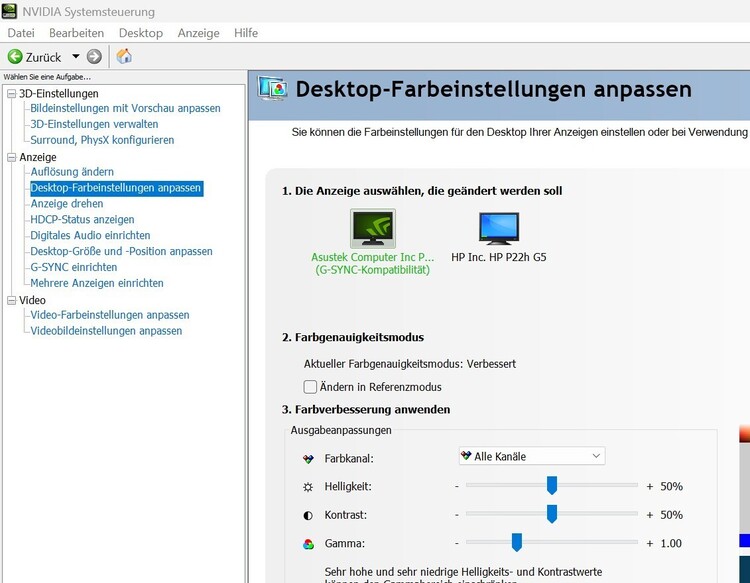Open the Zurück history dropdown arrow

tap(76, 56)
